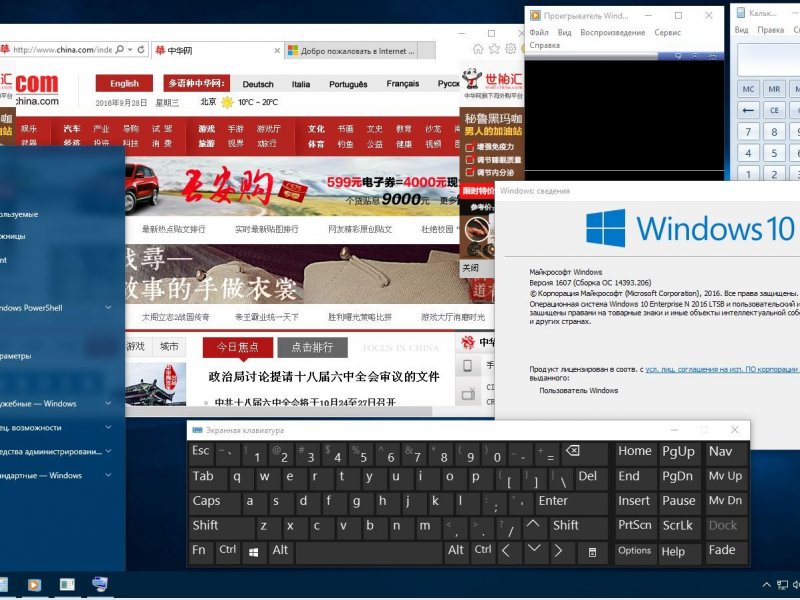Click calculator digit 5 button
800x600 pixels.
pos(774,153)
